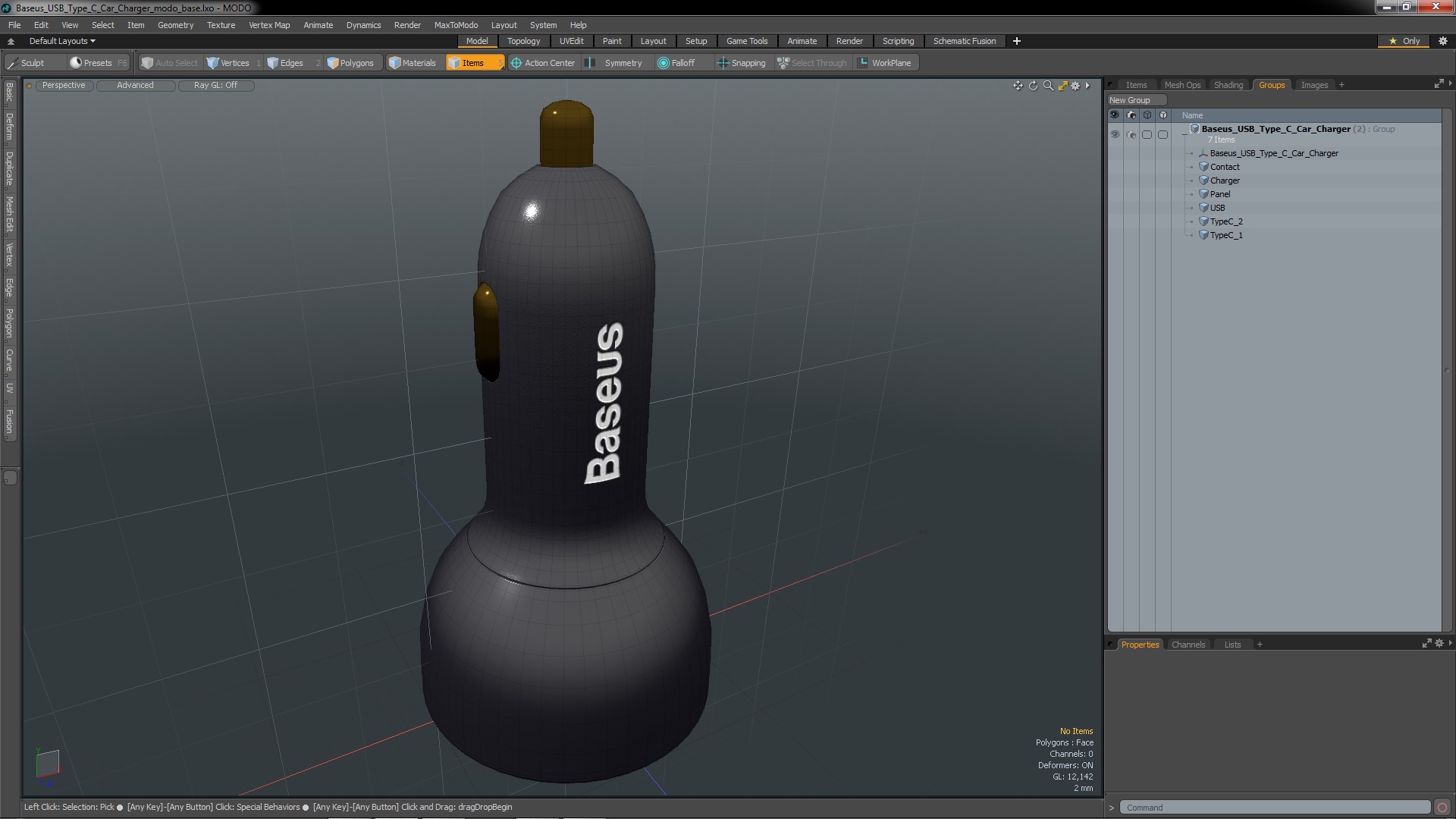The width and height of the screenshot is (1456, 819).
Task: Click the eye visibility column header icon
Action: [1114, 115]
